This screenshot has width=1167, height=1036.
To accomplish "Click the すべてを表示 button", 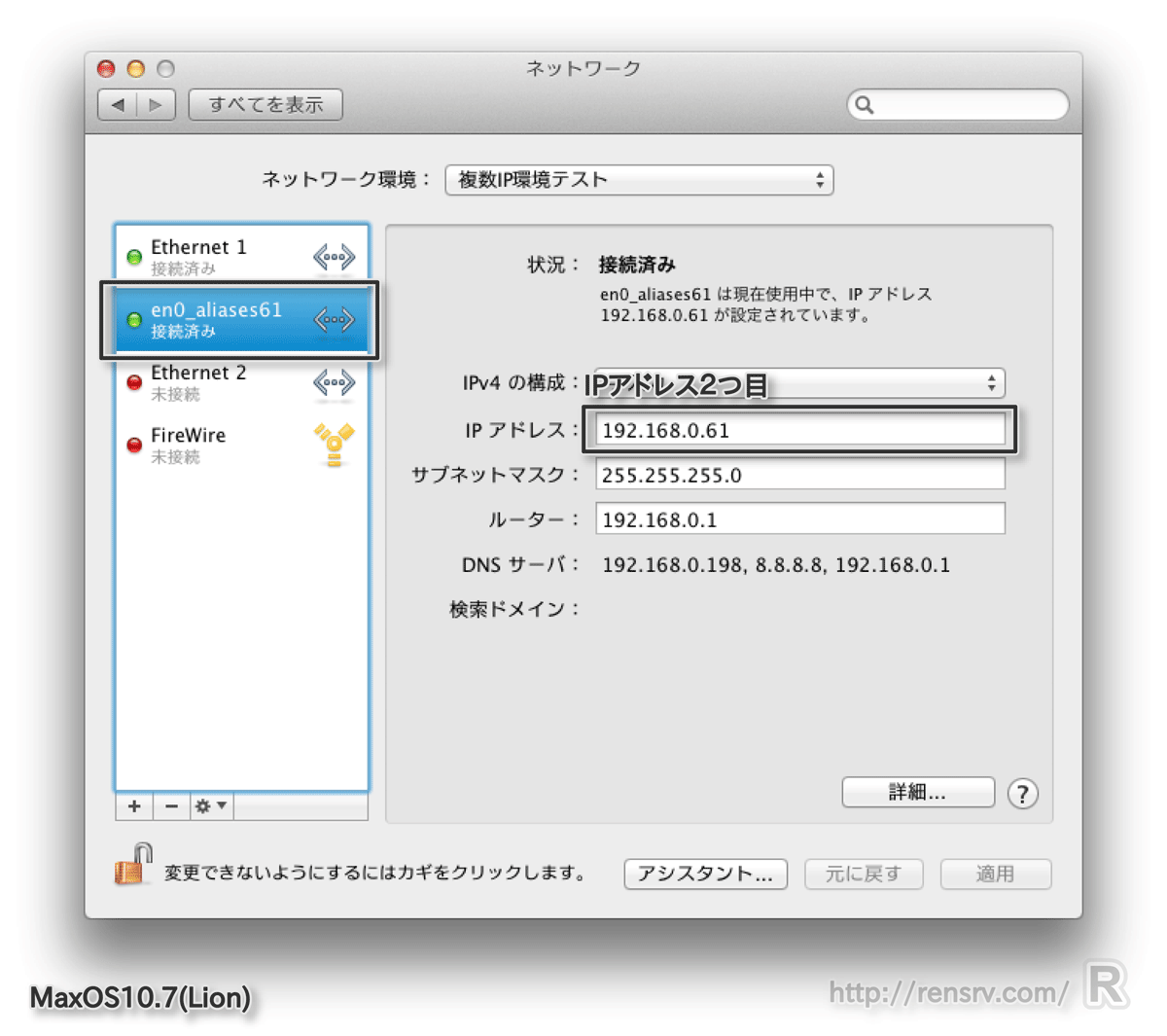I will (x=265, y=105).
